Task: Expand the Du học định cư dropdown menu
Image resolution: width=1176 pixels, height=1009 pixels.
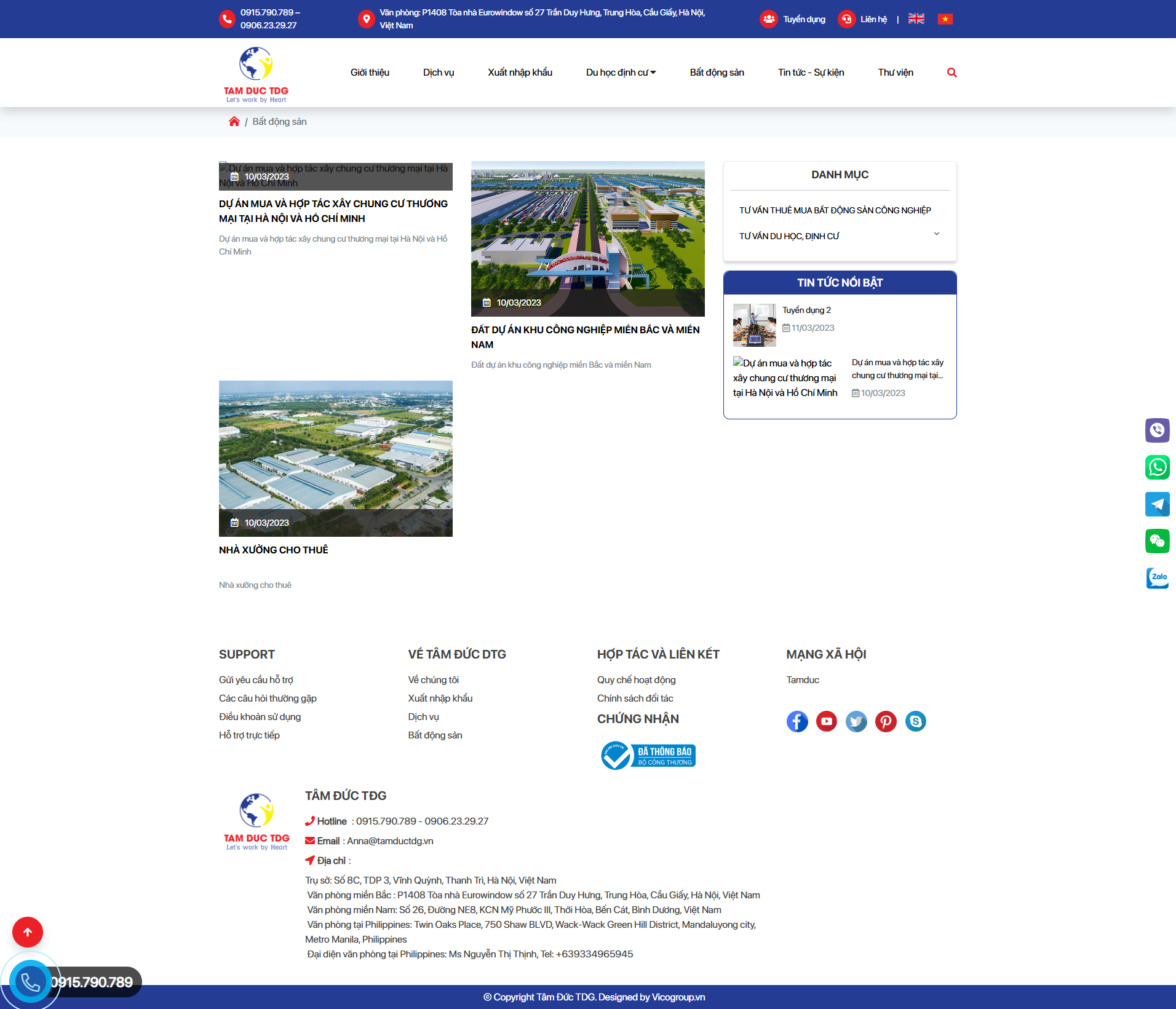Action: pos(621,73)
